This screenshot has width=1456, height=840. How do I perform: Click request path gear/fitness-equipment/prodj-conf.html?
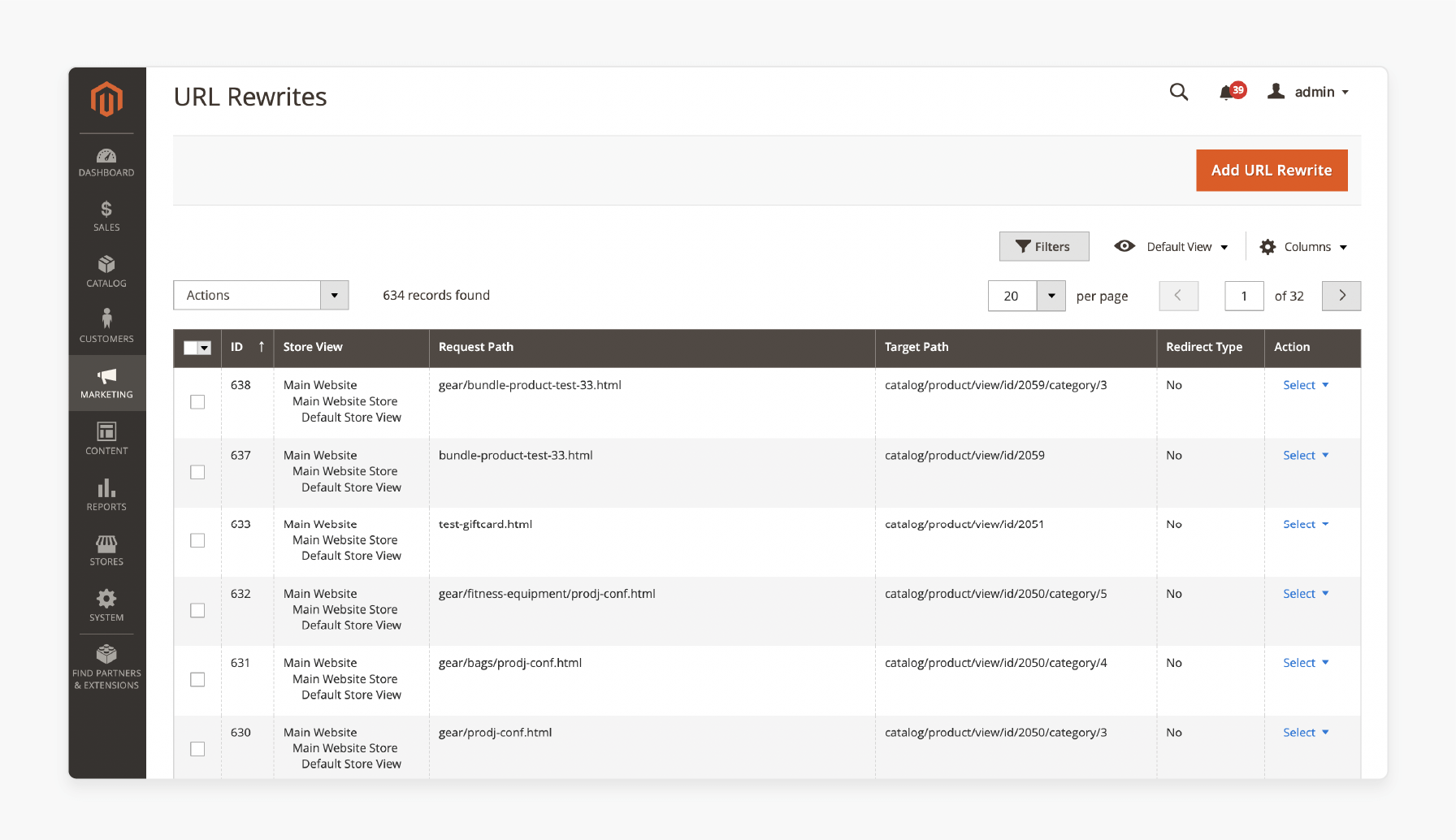click(x=547, y=594)
